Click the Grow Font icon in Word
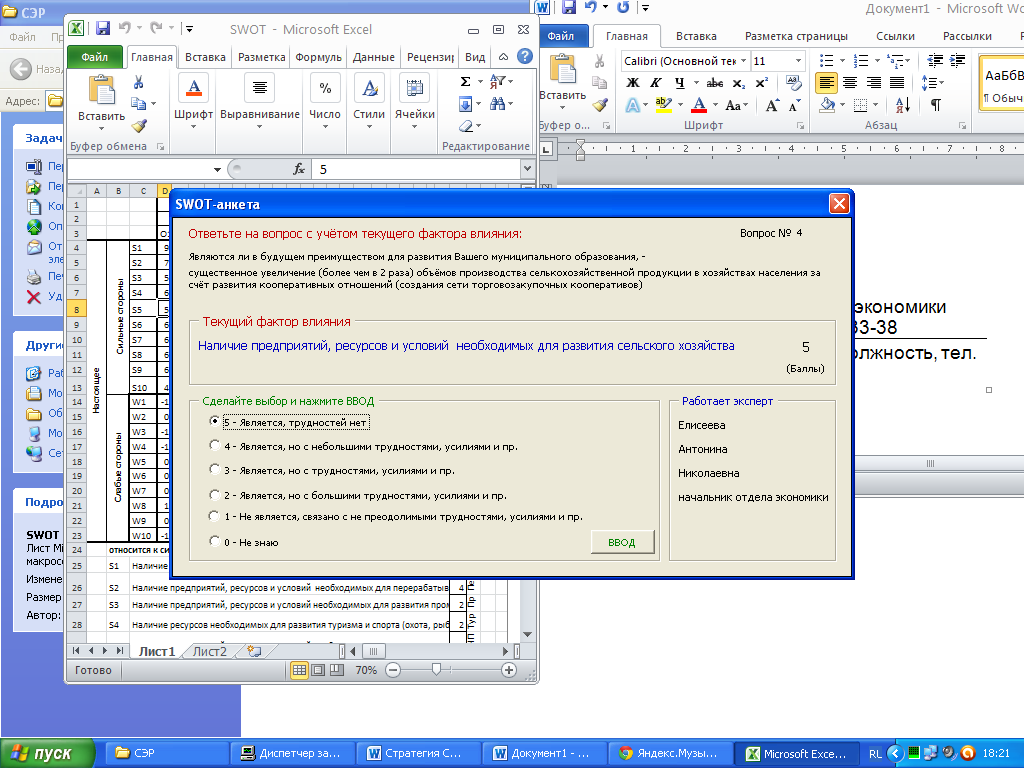This screenshot has width=1024, height=768. coord(772,105)
